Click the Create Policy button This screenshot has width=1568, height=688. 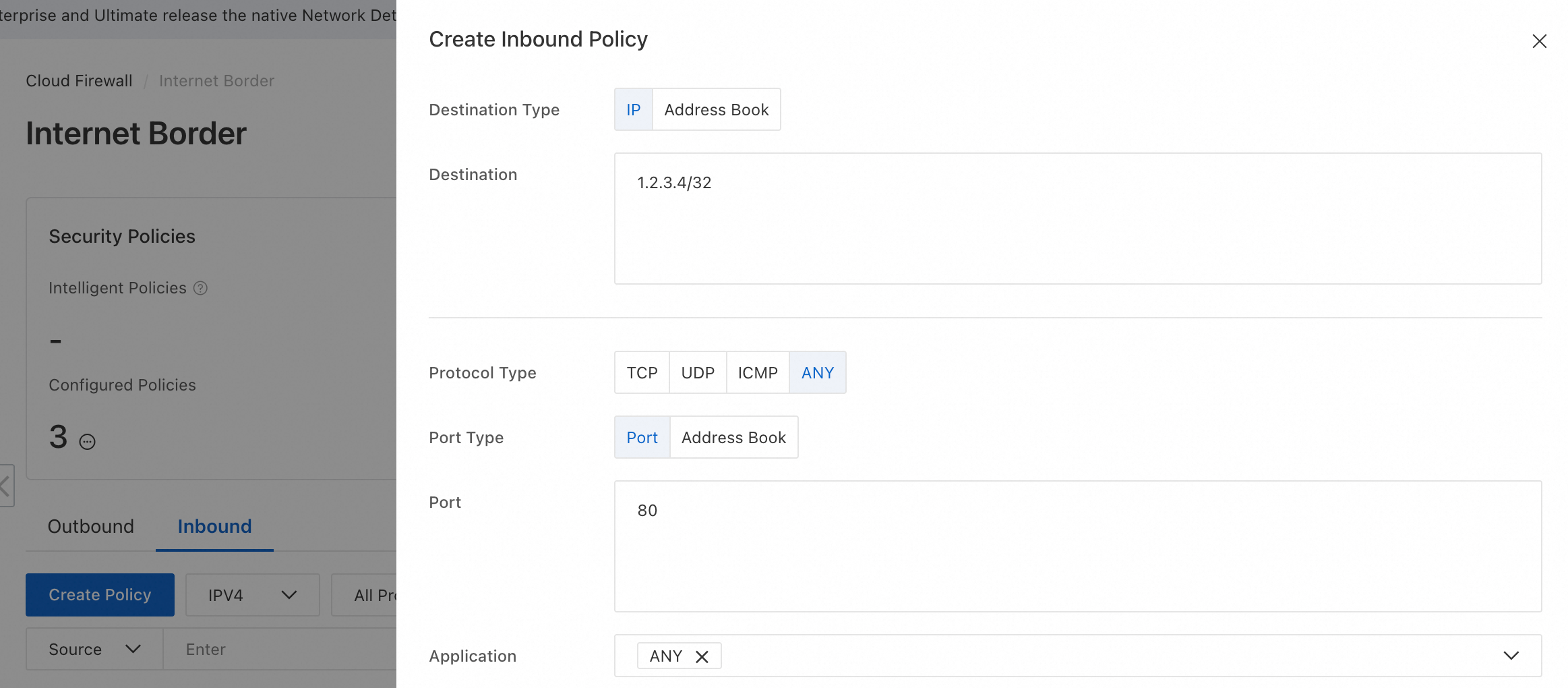pyautogui.click(x=100, y=595)
